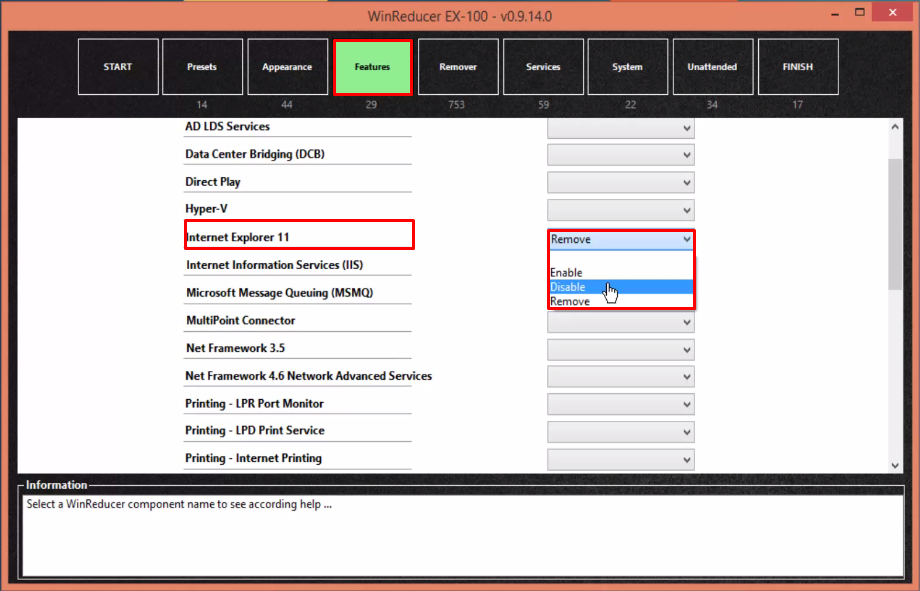920x591 pixels.
Task: Click inside the Information help text box
Action: (x=463, y=536)
